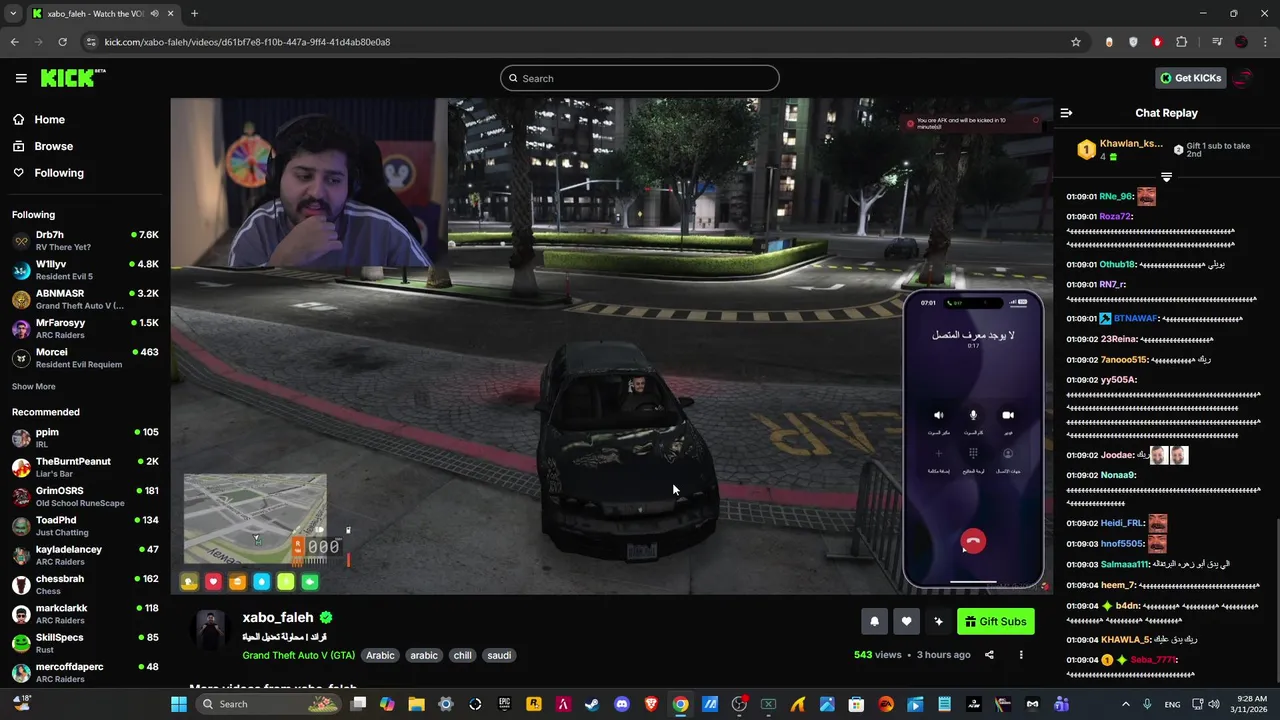This screenshot has height=720, width=1280.
Task: Open a new browser tab
Action: tap(194, 14)
